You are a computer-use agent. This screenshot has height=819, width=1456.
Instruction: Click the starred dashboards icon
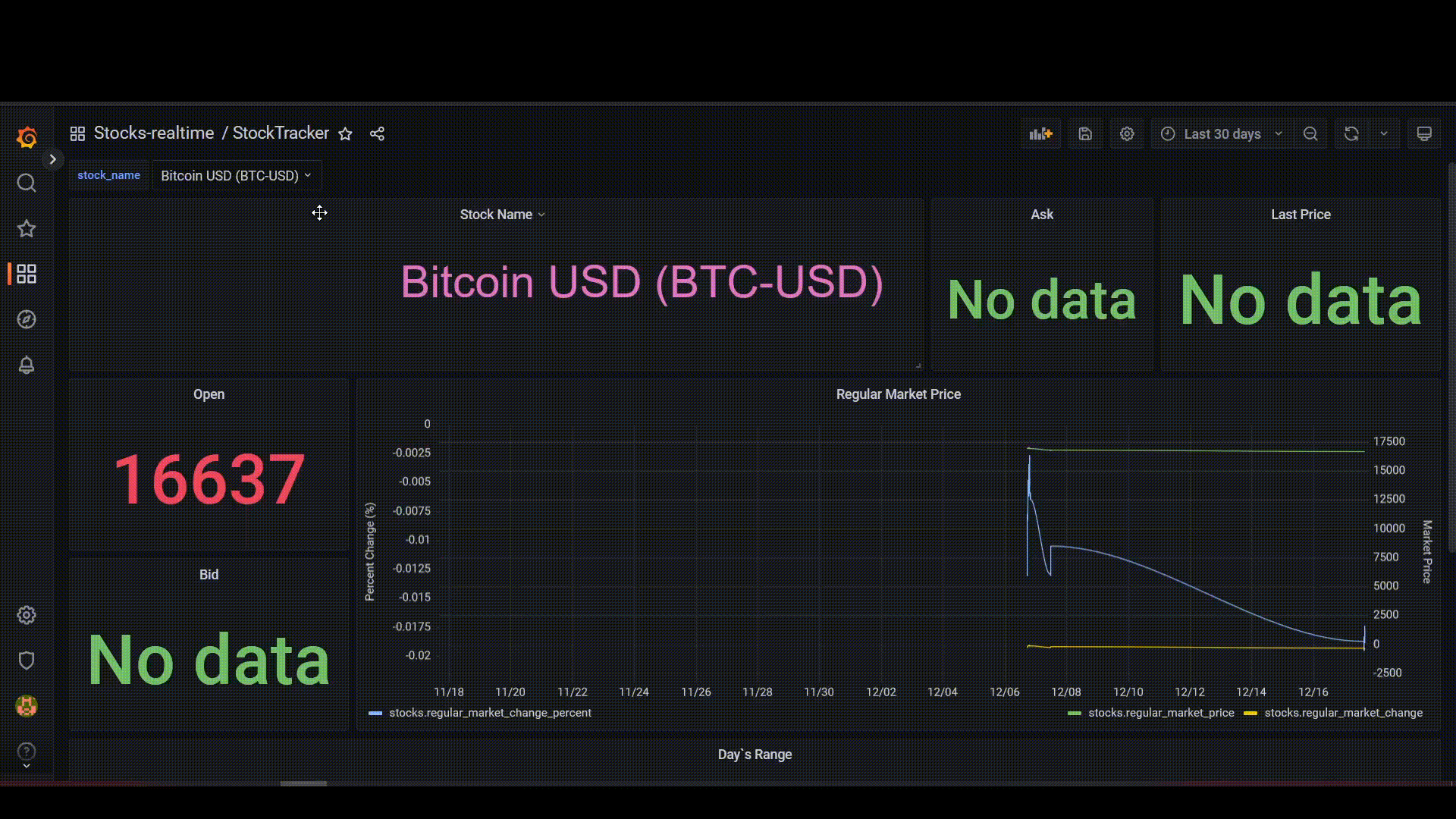pos(26,228)
